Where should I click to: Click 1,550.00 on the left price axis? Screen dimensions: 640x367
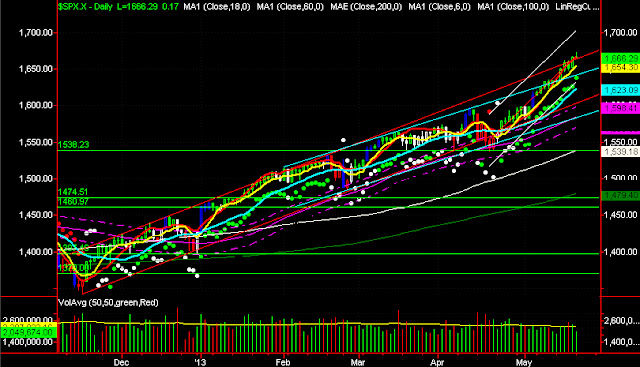tap(36, 142)
